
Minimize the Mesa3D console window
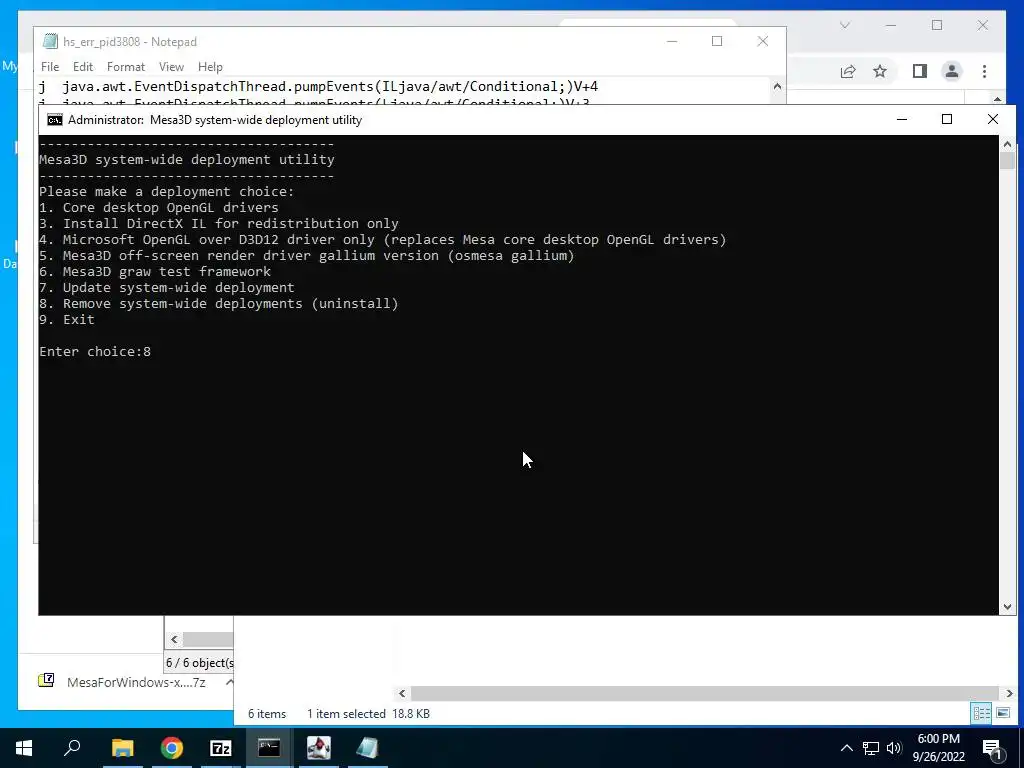pos(902,120)
